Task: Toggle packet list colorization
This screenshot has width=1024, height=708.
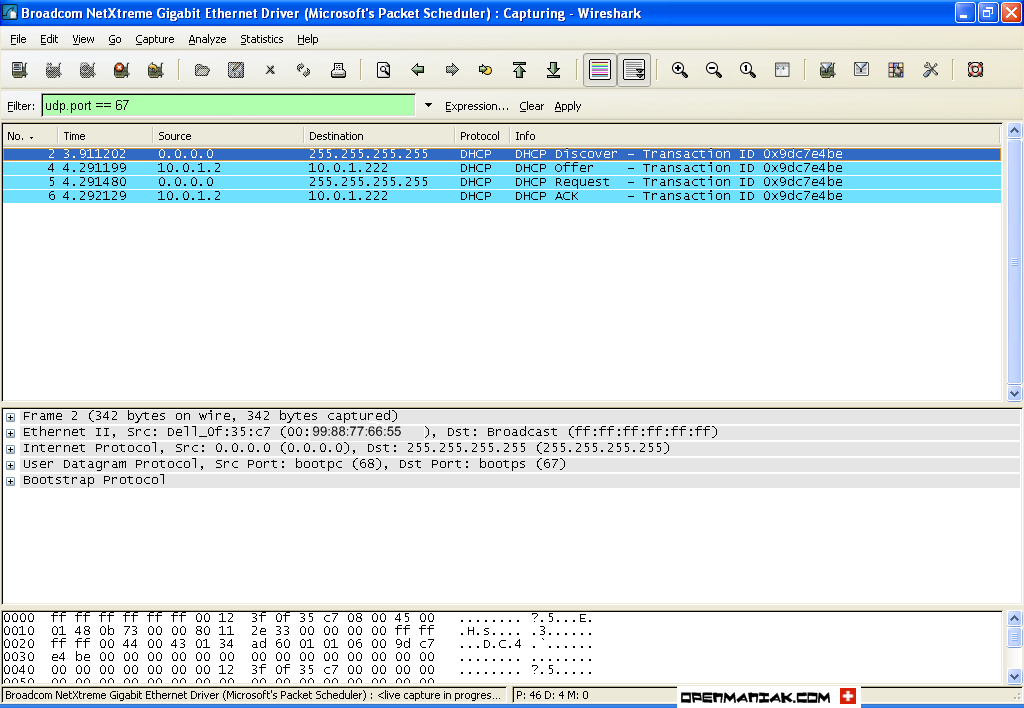Action: [x=600, y=70]
